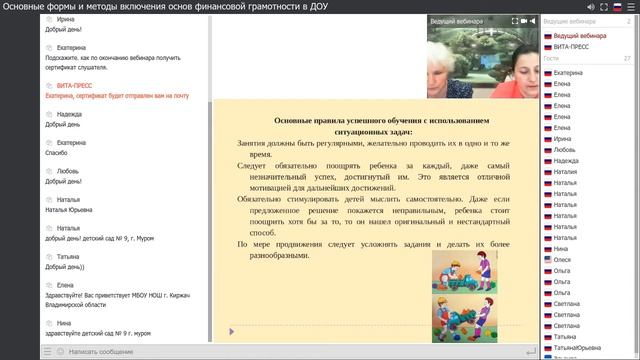Open the chat options menu icon at the bottom
Screen dimensions: 640x360
click(48, 351)
